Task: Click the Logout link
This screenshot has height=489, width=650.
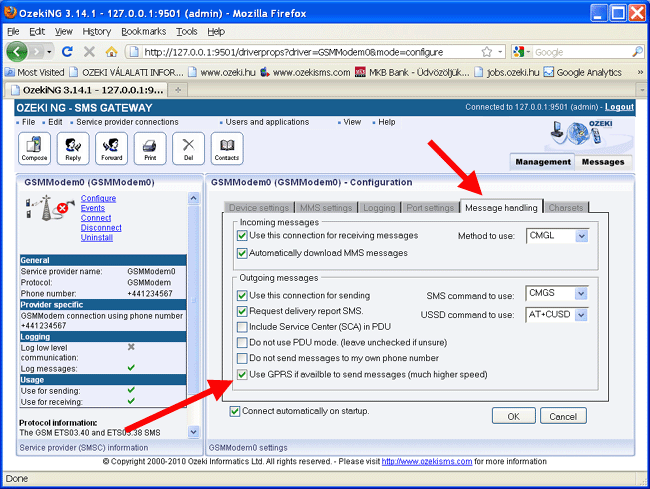Action: [619, 107]
